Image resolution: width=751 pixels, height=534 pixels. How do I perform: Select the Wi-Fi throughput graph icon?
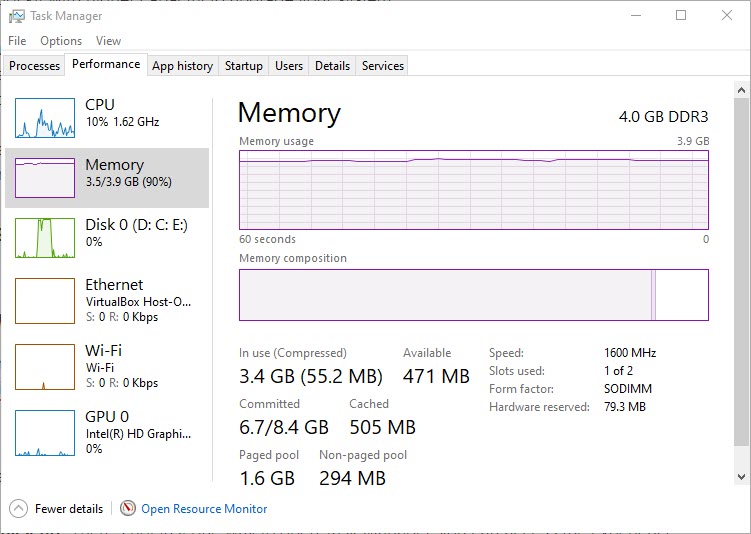click(45, 367)
